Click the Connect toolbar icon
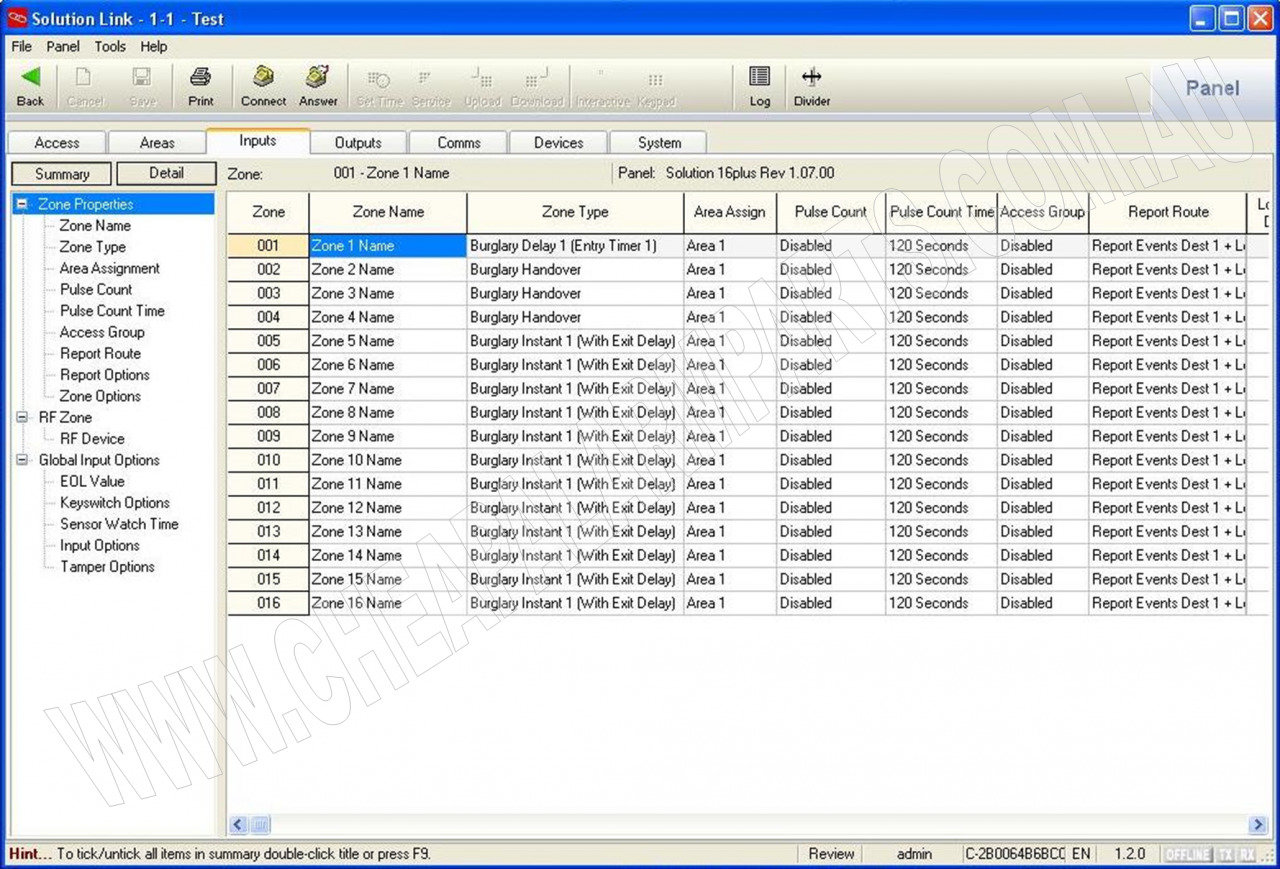The width and height of the screenshot is (1280, 869). tap(263, 86)
